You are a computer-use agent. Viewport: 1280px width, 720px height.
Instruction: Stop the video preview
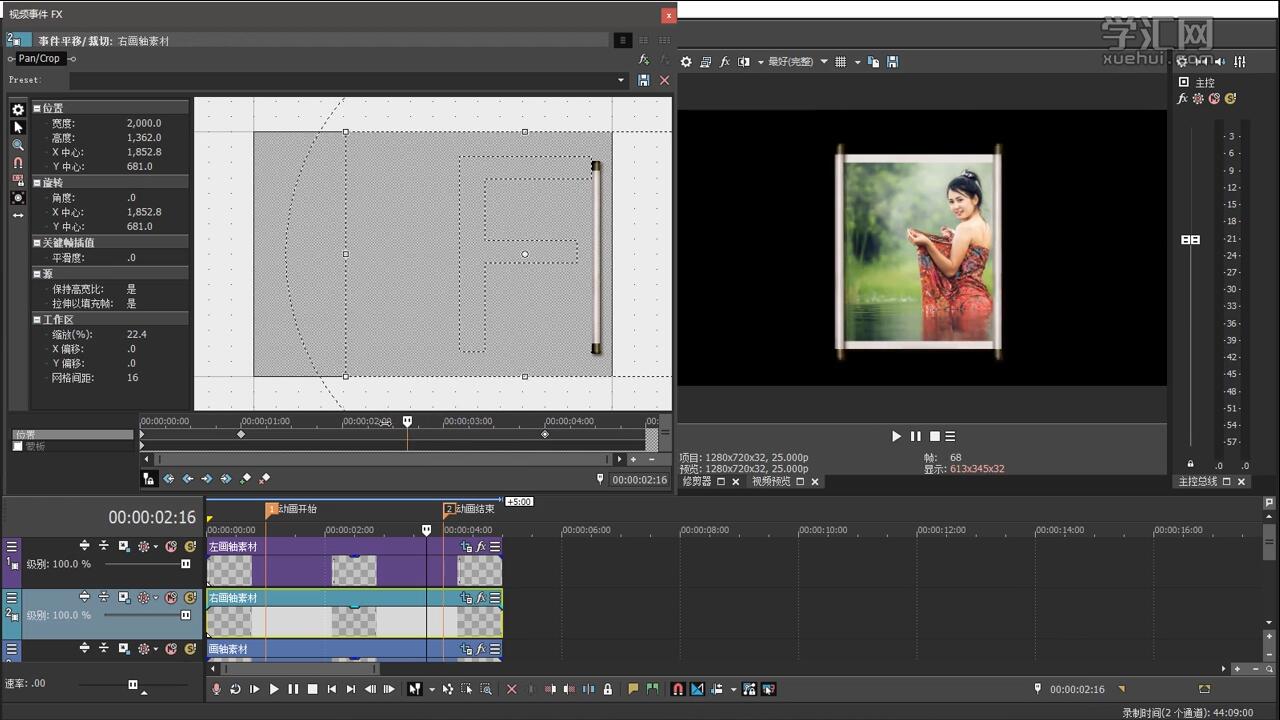tap(934, 436)
